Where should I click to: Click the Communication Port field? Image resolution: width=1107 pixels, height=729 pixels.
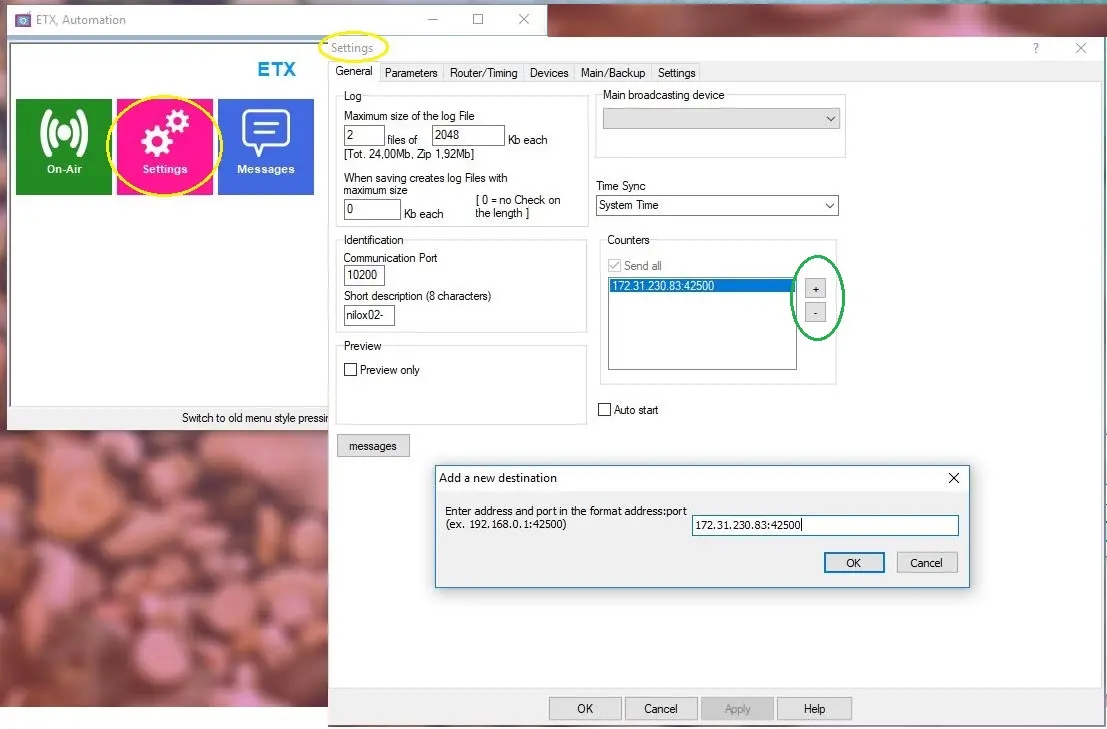tap(364, 276)
